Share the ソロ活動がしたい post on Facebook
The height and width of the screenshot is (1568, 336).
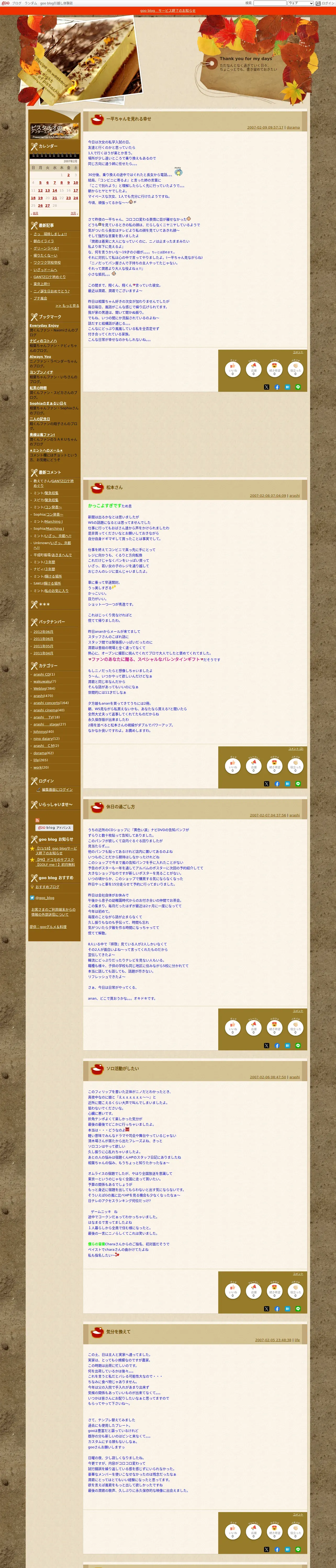pyautogui.click(x=277, y=1309)
